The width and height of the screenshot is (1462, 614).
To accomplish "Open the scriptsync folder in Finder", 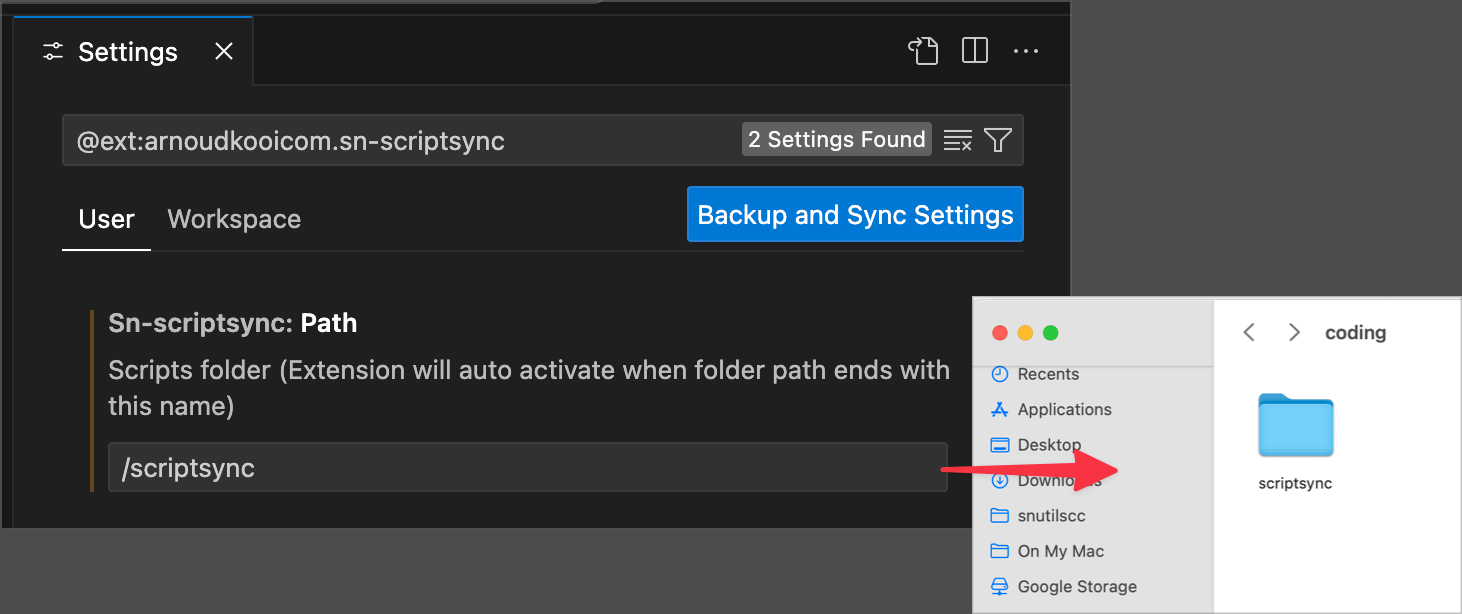I will tap(1295, 426).
